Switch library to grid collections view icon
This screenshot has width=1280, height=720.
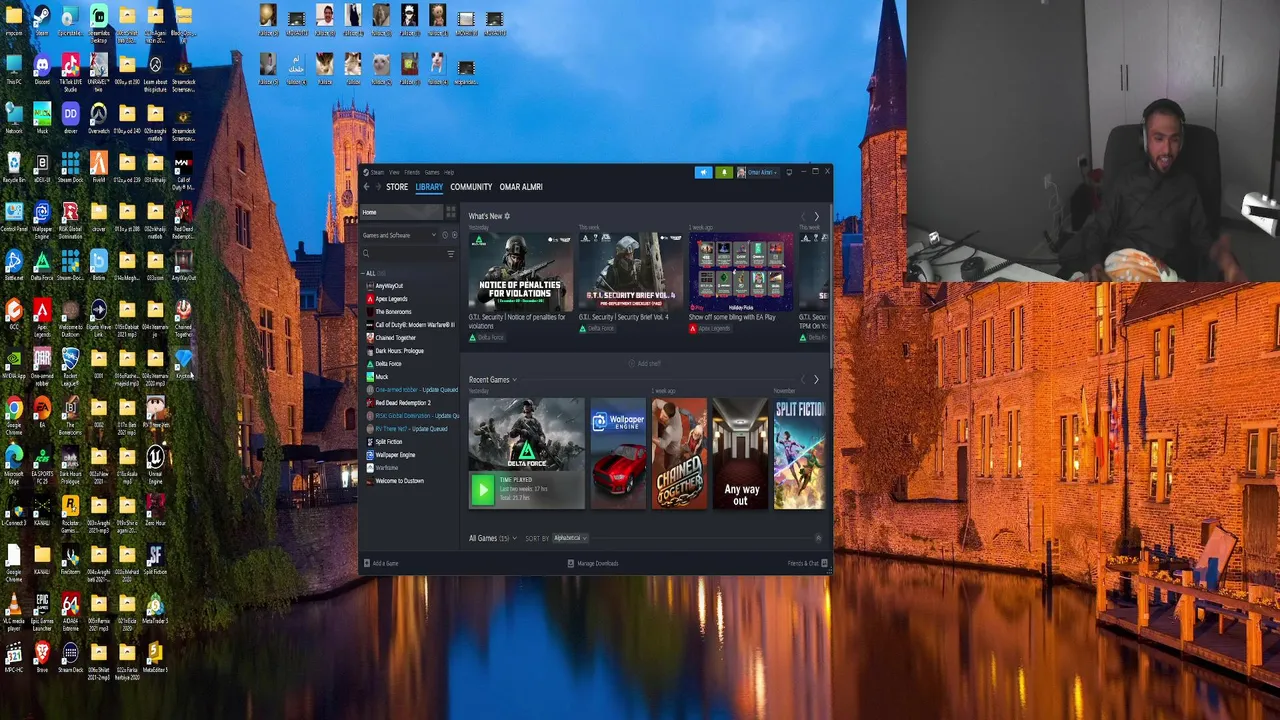click(x=451, y=212)
